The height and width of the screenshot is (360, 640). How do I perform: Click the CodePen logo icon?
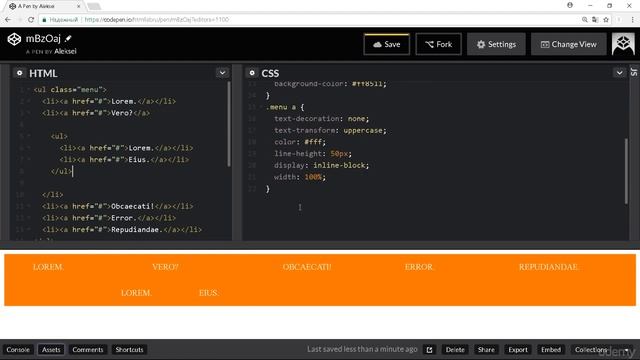pyautogui.click(x=14, y=39)
